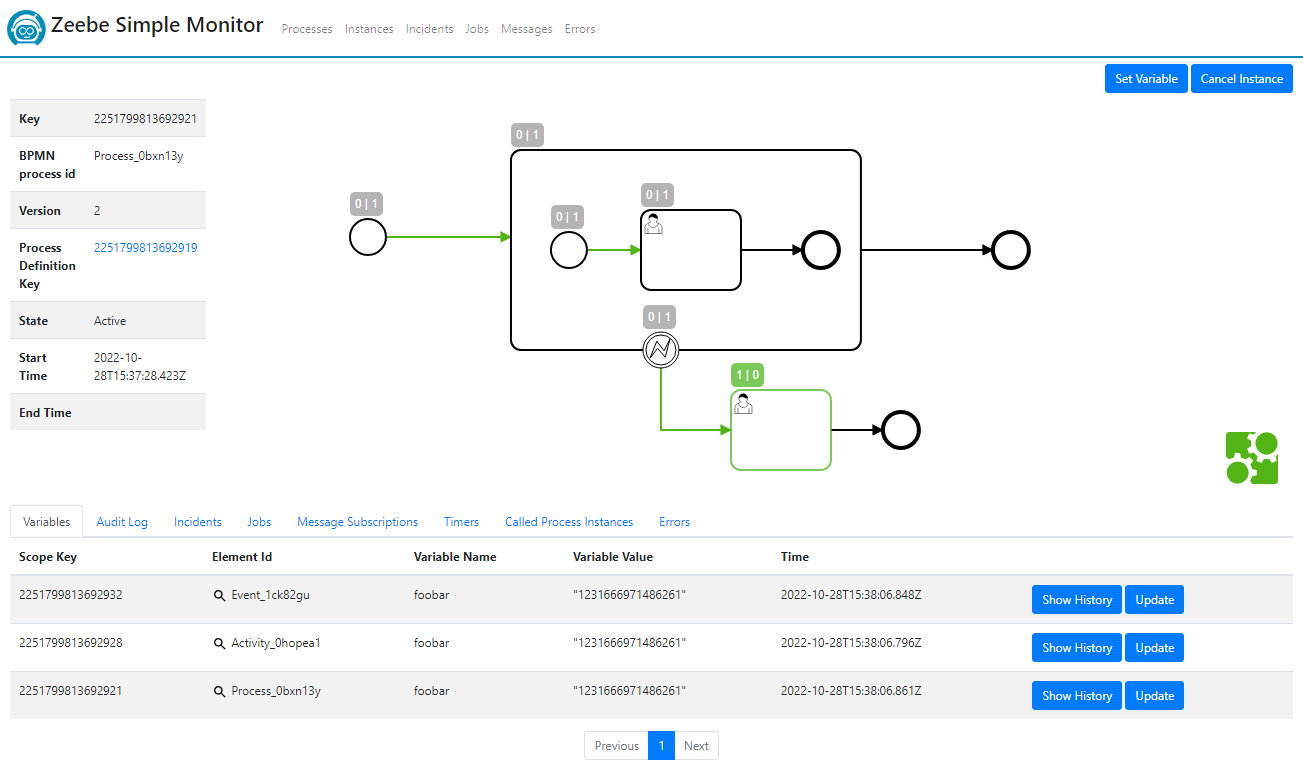
Task: Select the user task icon on the green task
Action: tap(743, 403)
